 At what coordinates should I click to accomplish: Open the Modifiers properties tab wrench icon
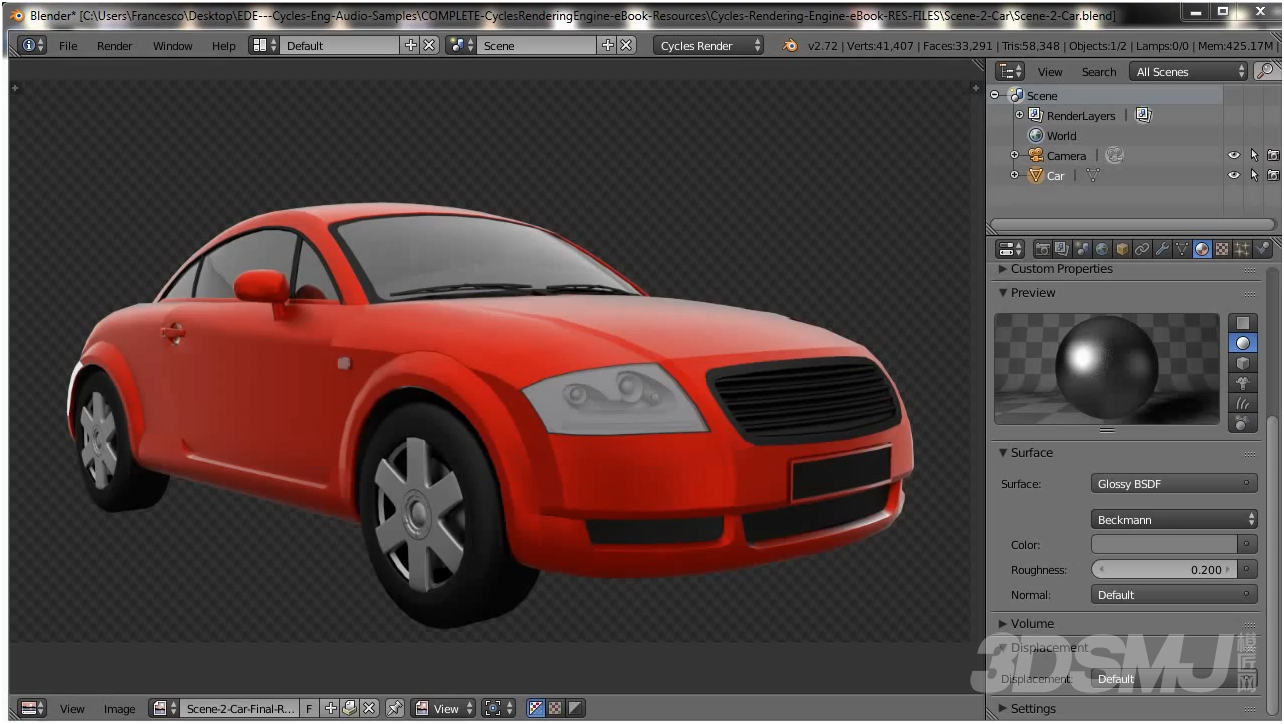coord(1162,249)
